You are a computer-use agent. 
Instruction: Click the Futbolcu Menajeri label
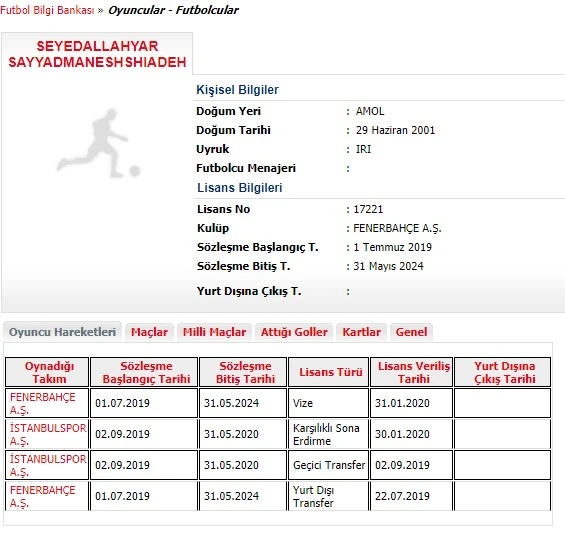point(246,168)
